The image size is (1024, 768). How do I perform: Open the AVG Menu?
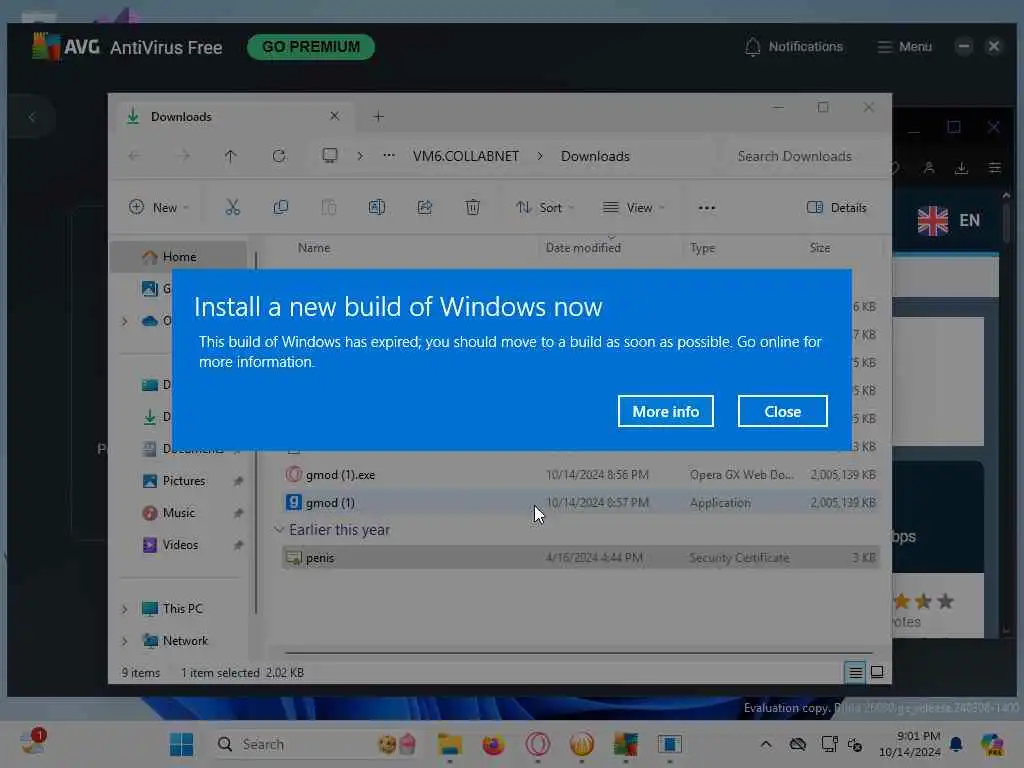[904, 46]
